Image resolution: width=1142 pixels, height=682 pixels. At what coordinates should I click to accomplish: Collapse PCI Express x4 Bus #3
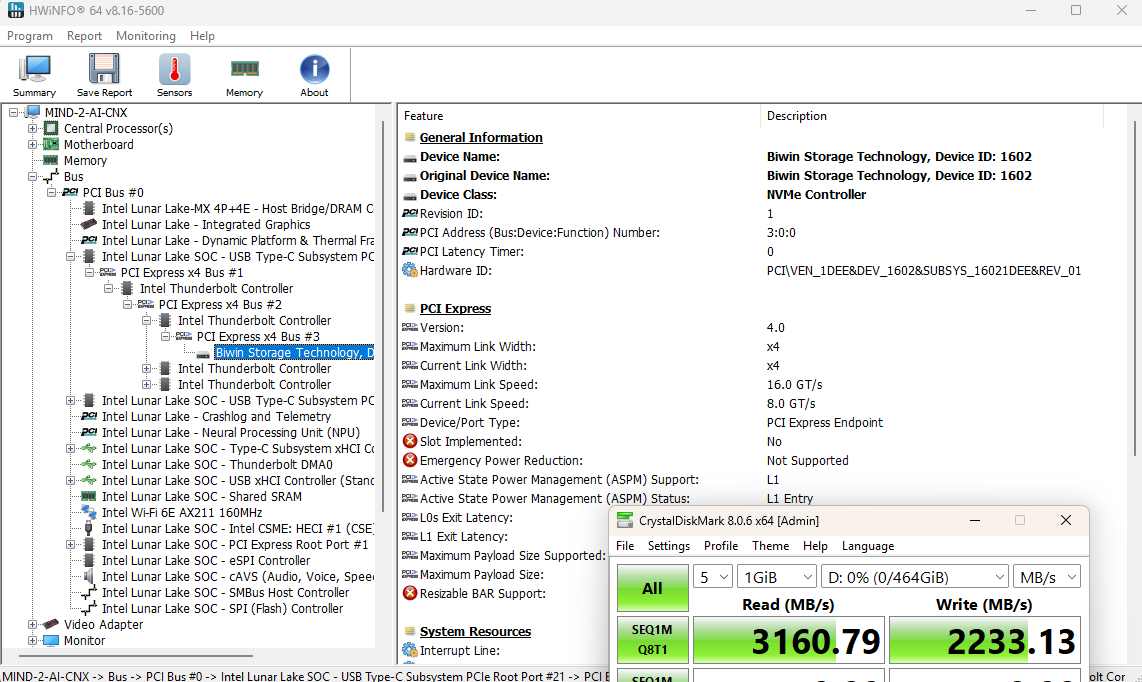[x=165, y=337]
